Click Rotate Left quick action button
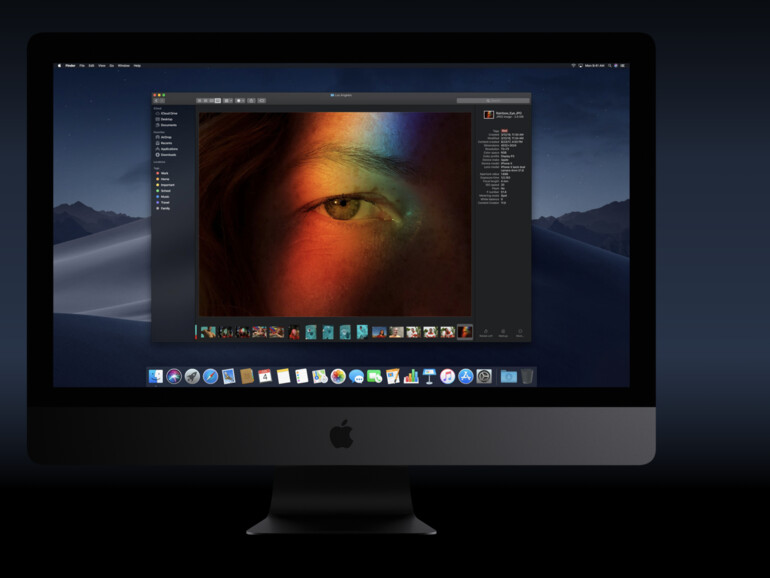This screenshot has height=578, width=770. [486, 333]
